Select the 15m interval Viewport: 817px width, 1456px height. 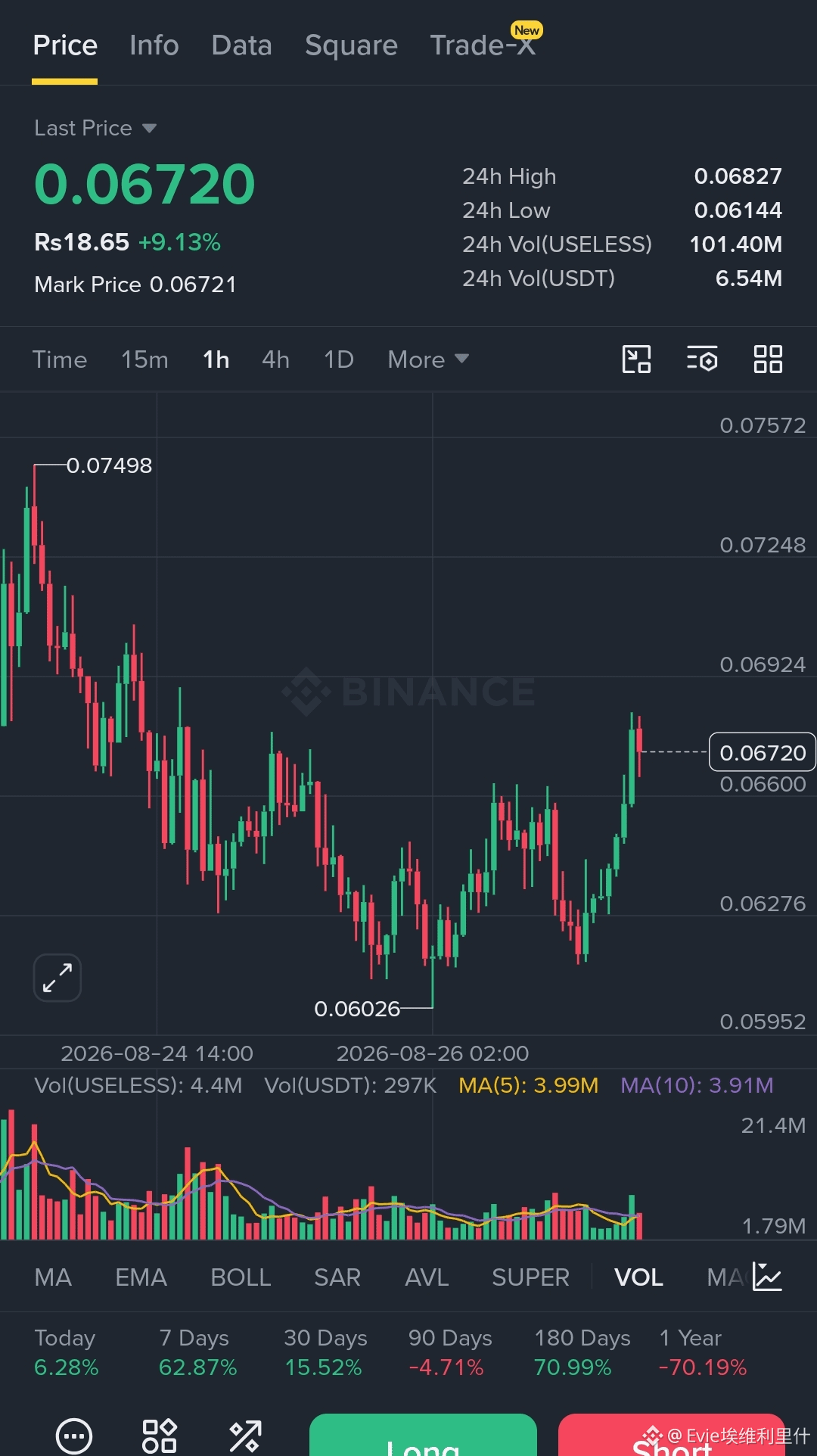[x=144, y=359]
